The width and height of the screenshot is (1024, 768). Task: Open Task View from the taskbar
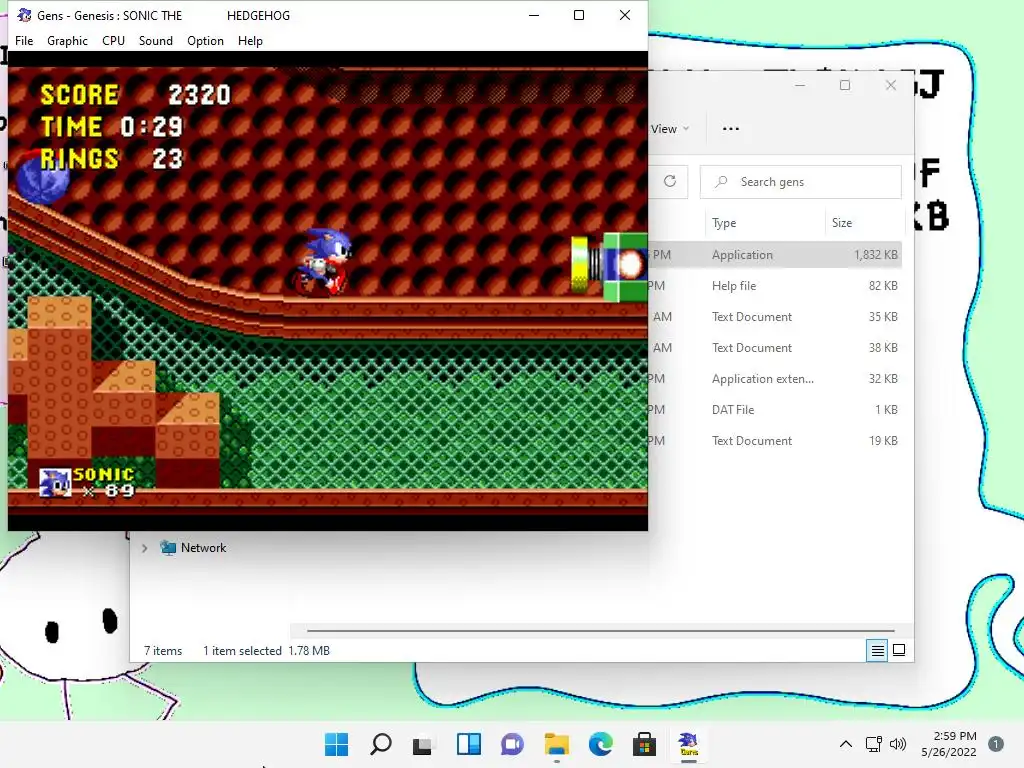tap(423, 744)
